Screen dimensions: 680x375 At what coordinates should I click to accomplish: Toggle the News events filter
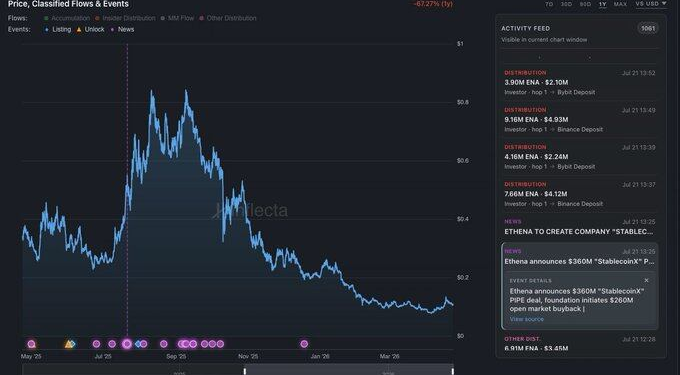click(x=122, y=29)
